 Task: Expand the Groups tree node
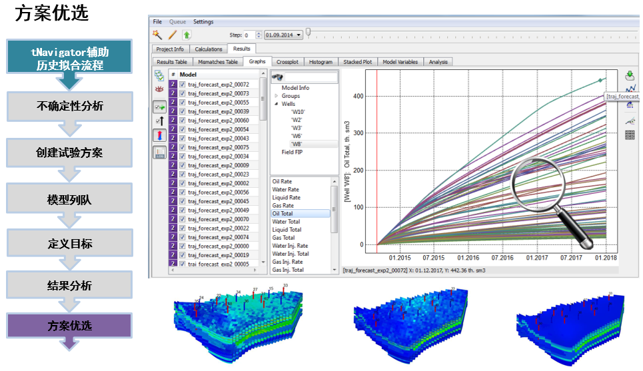tap(276, 96)
